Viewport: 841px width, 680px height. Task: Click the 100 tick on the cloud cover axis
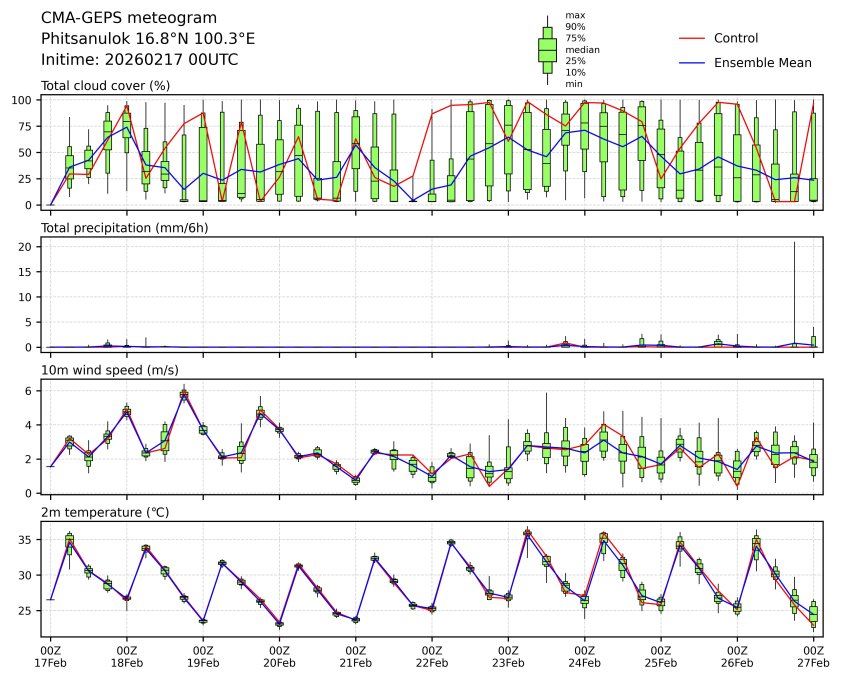pos(26,100)
